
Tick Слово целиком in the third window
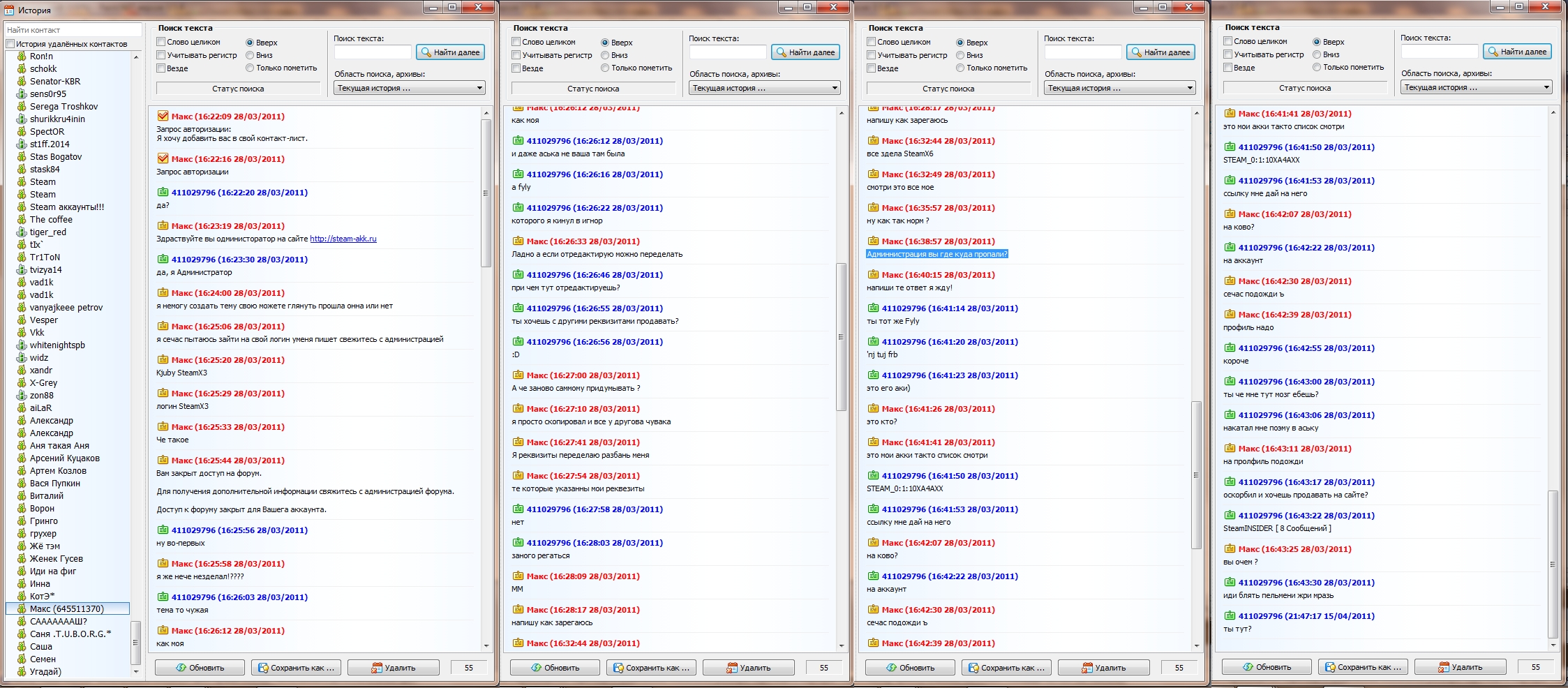(872, 42)
